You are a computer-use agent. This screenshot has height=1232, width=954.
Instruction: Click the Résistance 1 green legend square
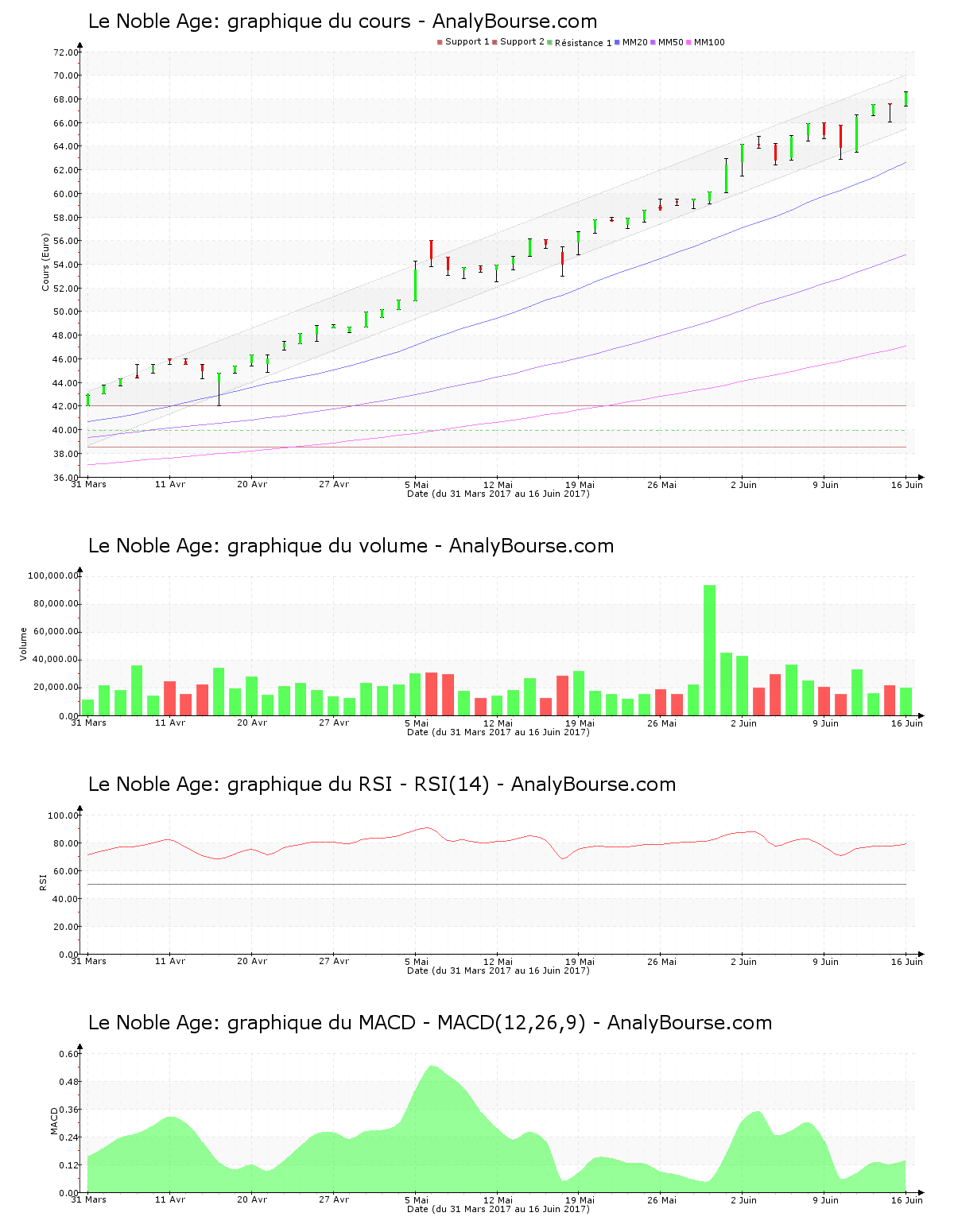549,42
